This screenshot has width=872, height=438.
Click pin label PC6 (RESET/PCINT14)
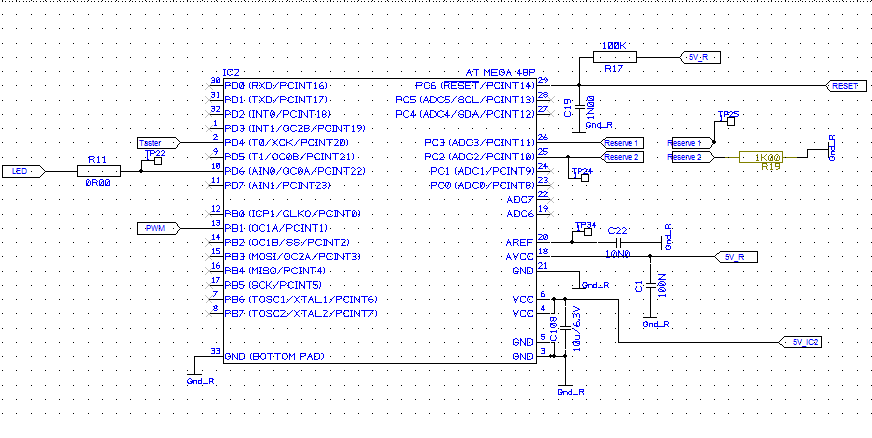(475, 86)
